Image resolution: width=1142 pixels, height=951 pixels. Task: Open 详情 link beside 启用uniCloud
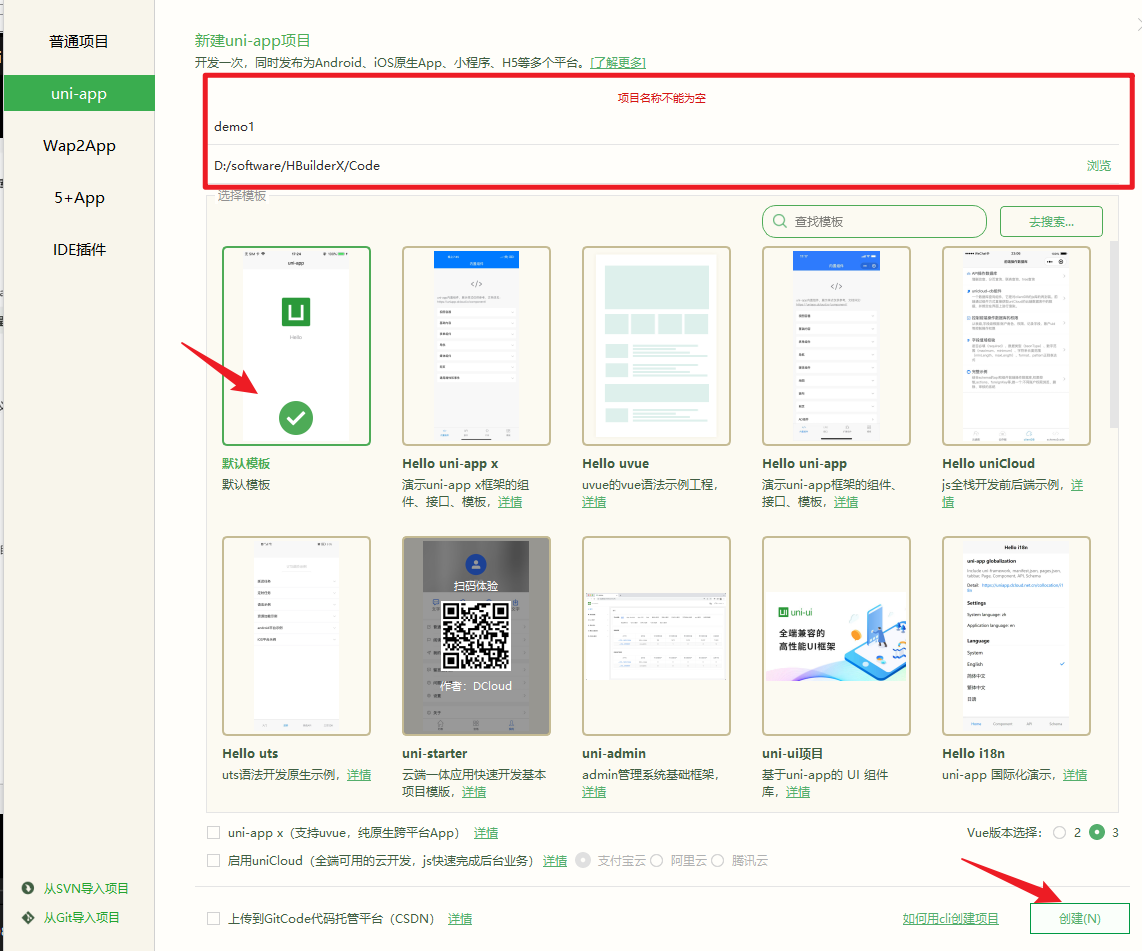pos(554,861)
